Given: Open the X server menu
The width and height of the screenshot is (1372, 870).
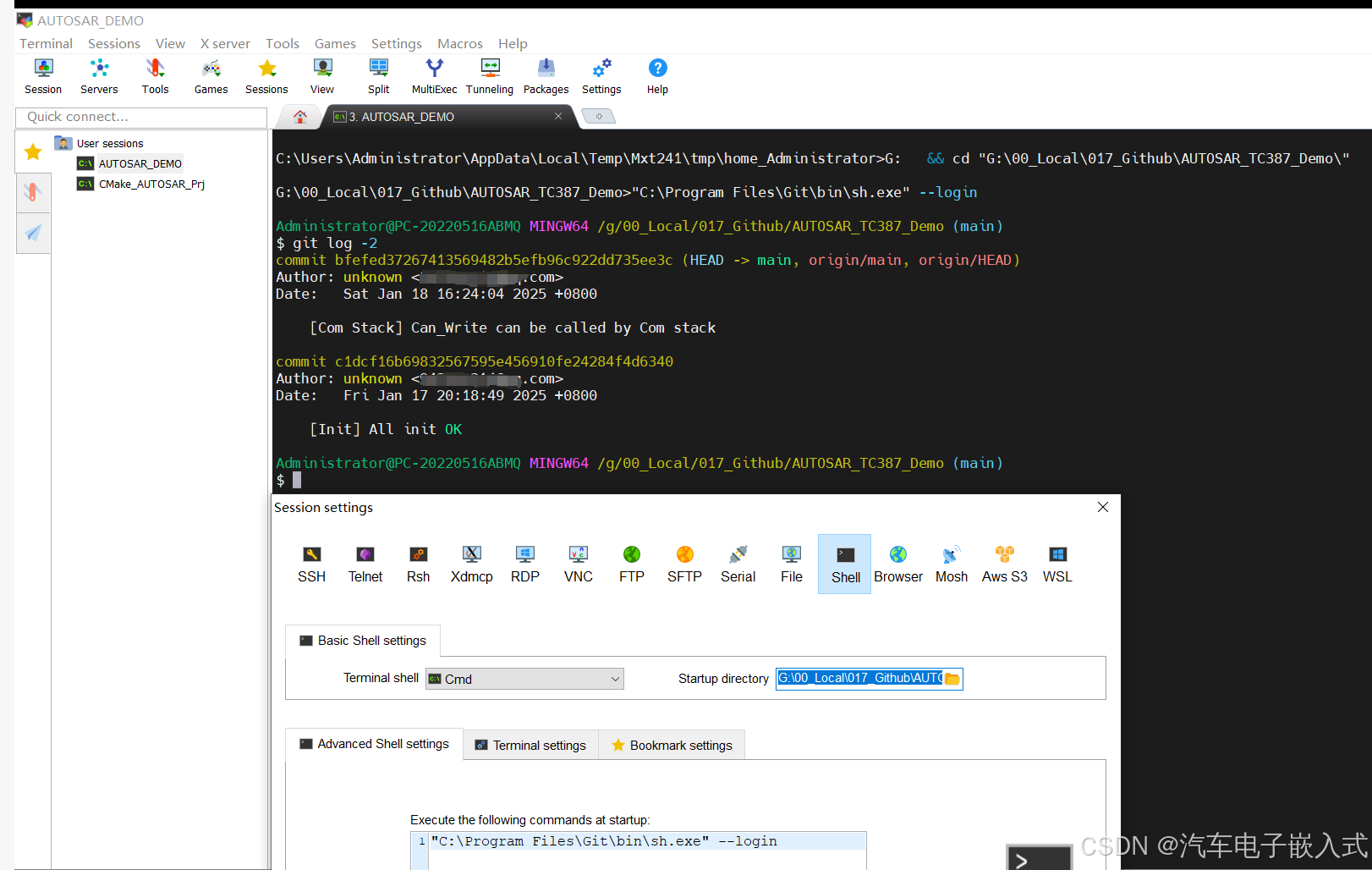Looking at the screenshot, I should click(x=225, y=43).
